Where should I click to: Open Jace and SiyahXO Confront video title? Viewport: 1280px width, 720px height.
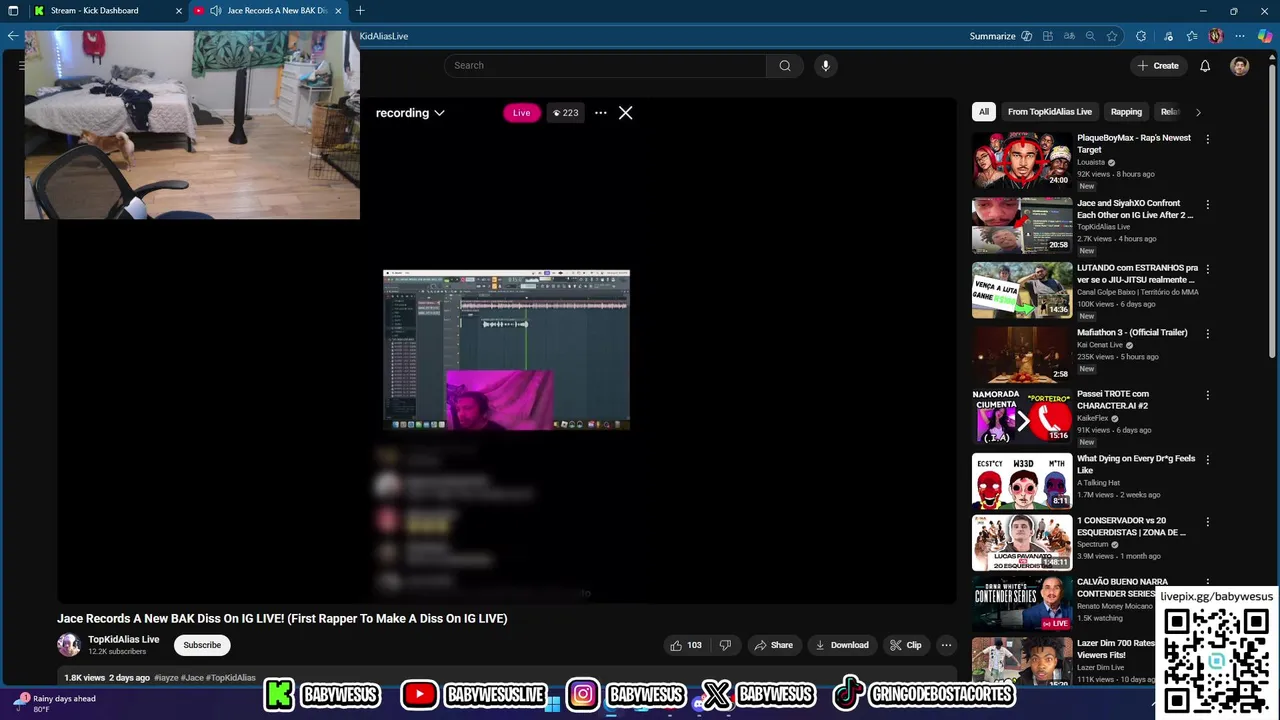(1135, 209)
